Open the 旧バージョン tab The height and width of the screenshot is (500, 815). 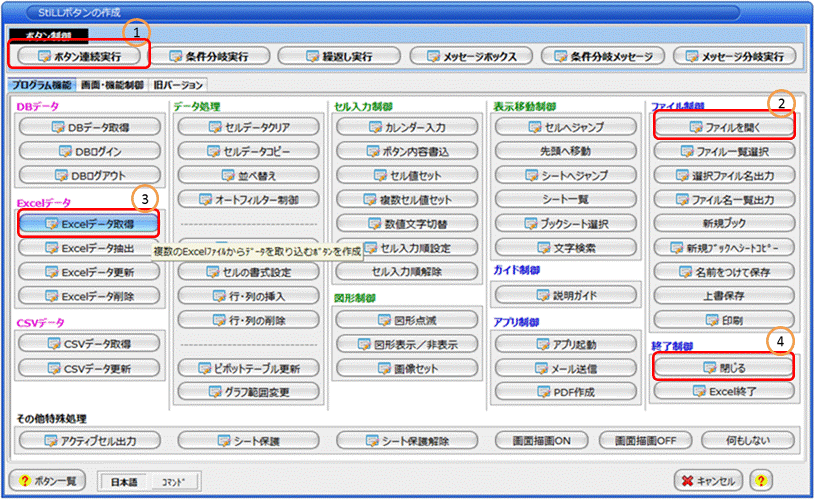pyautogui.click(x=178, y=85)
